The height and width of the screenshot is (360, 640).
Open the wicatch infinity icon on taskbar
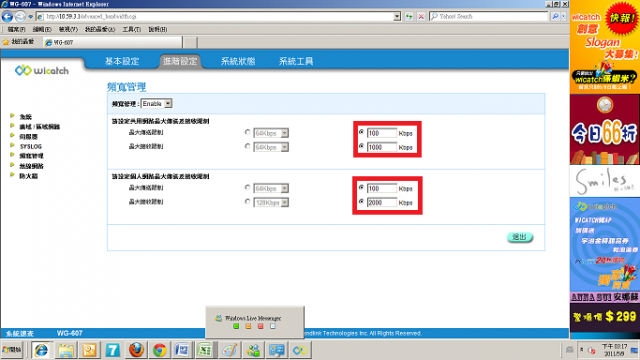(x=300, y=350)
